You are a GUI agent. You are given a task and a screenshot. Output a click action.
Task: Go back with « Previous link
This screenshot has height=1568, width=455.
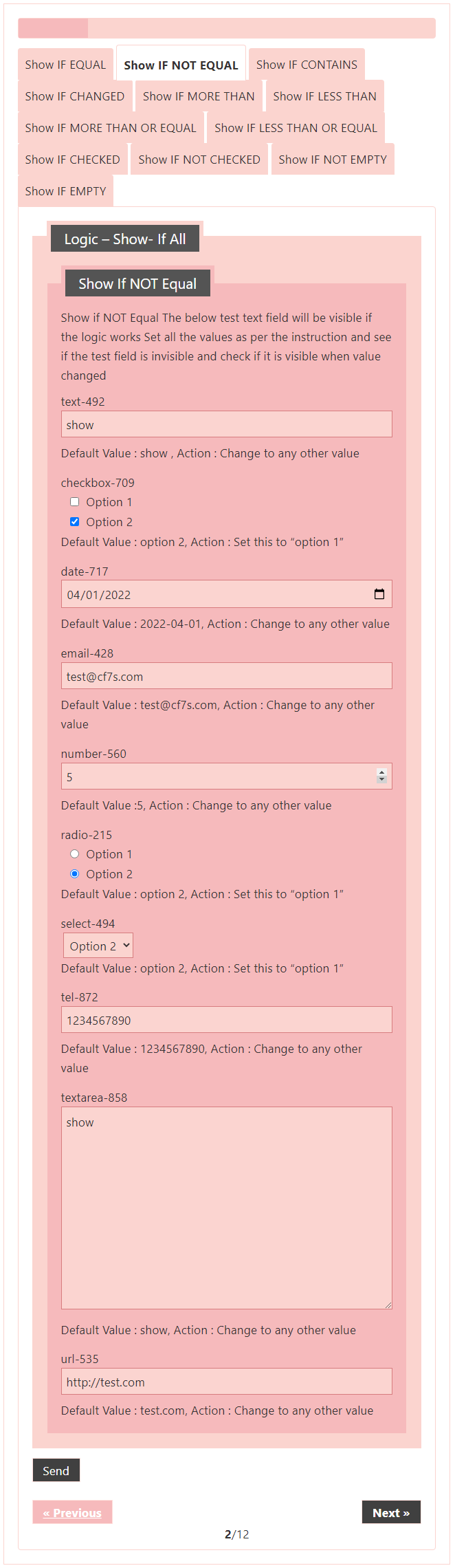click(x=72, y=1512)
